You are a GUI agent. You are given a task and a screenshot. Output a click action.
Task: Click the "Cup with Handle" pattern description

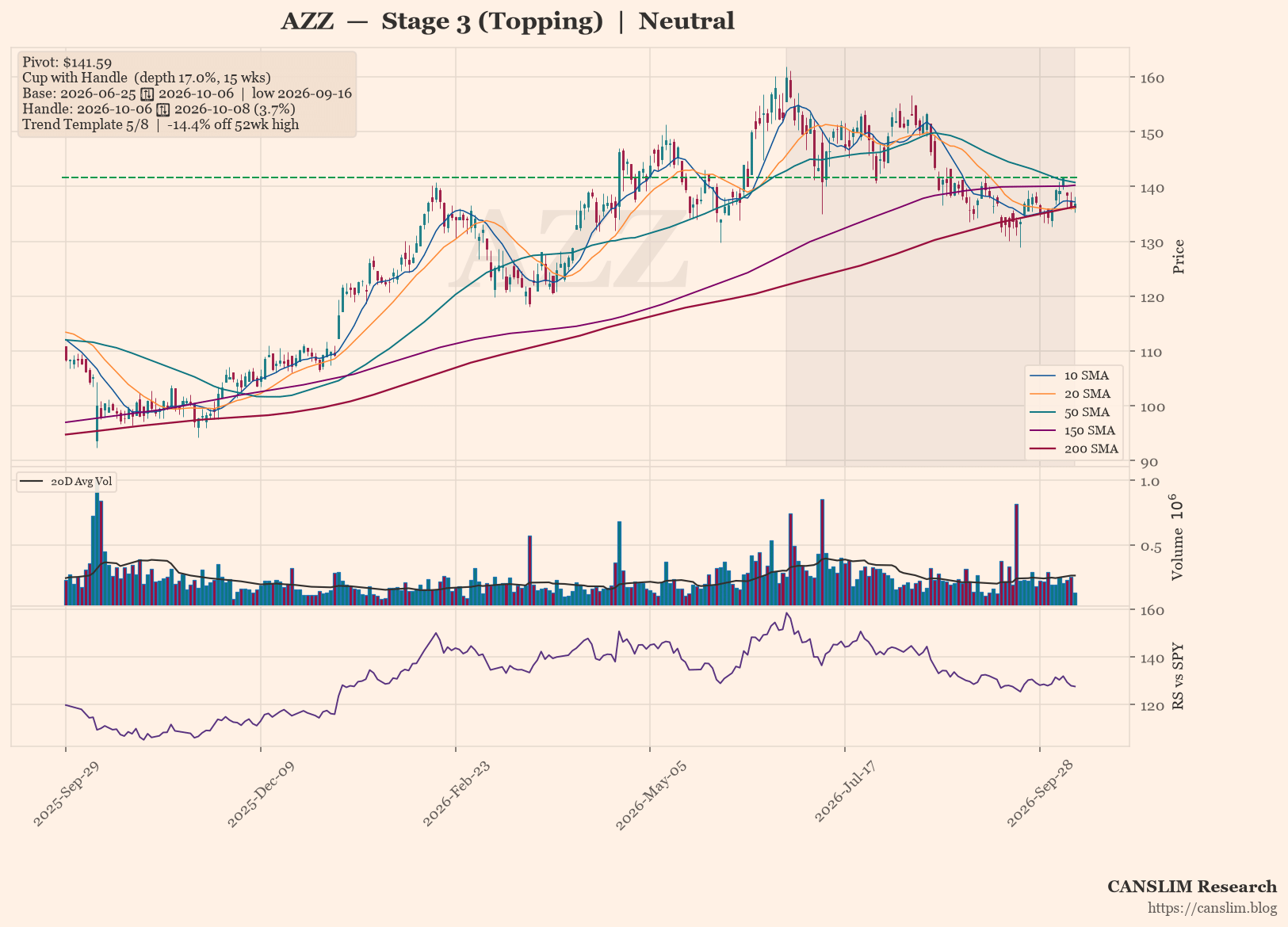(147, 78)
